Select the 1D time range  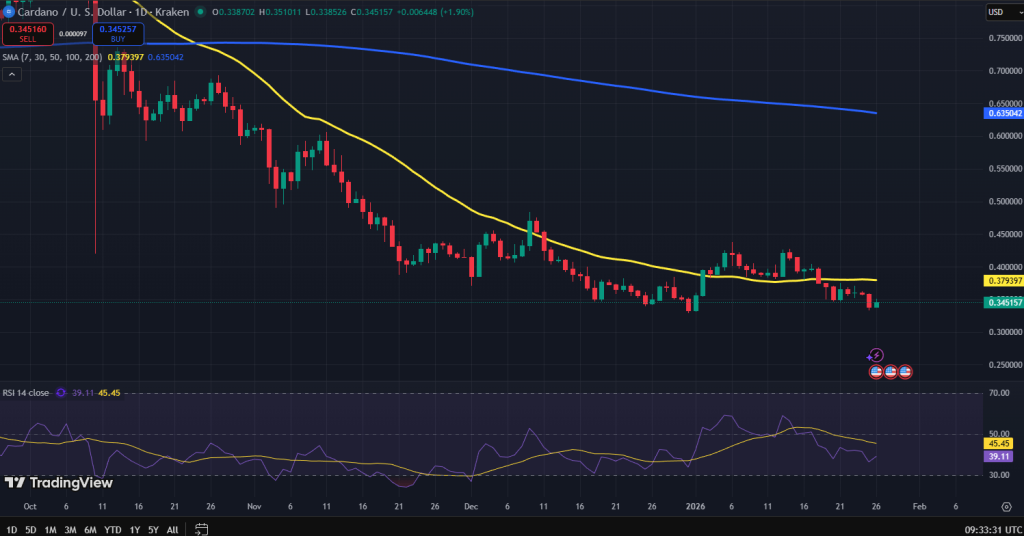[12, 529]
